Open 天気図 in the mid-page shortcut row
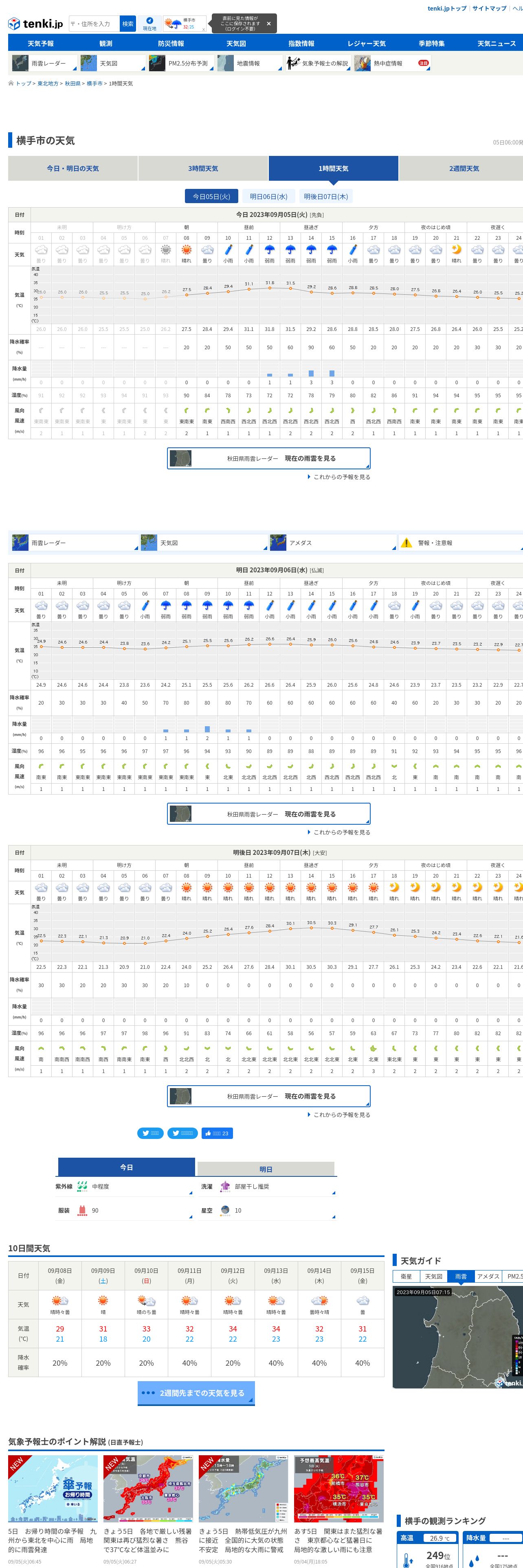This screenshot has height=1568, width=523. tap(204, 542)
